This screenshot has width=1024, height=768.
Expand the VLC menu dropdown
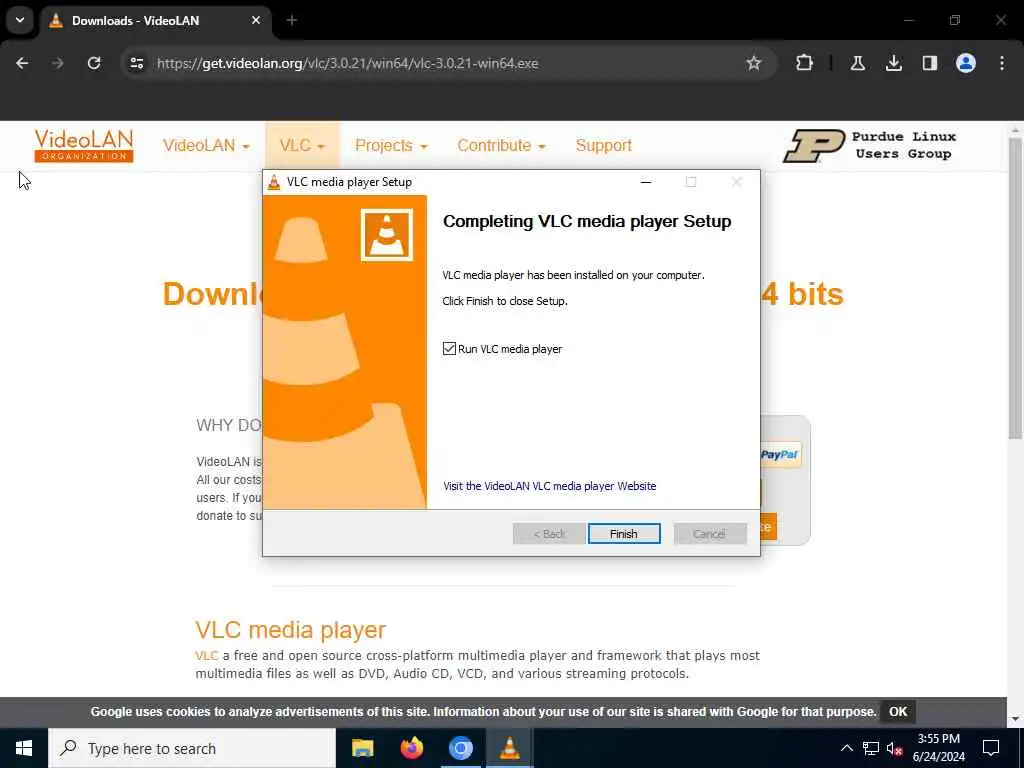coord(302,145)
